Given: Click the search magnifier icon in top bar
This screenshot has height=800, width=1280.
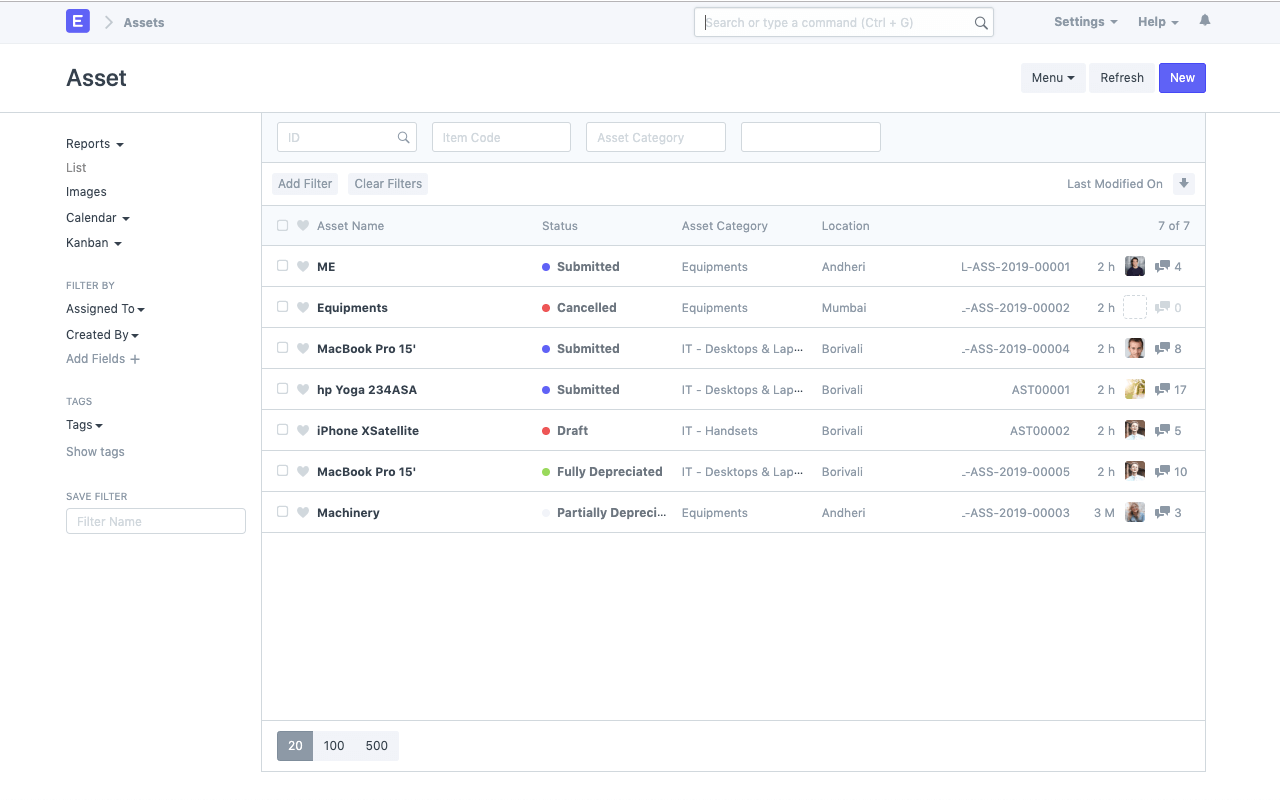Looking at the screenshot, I should [981, 23].
